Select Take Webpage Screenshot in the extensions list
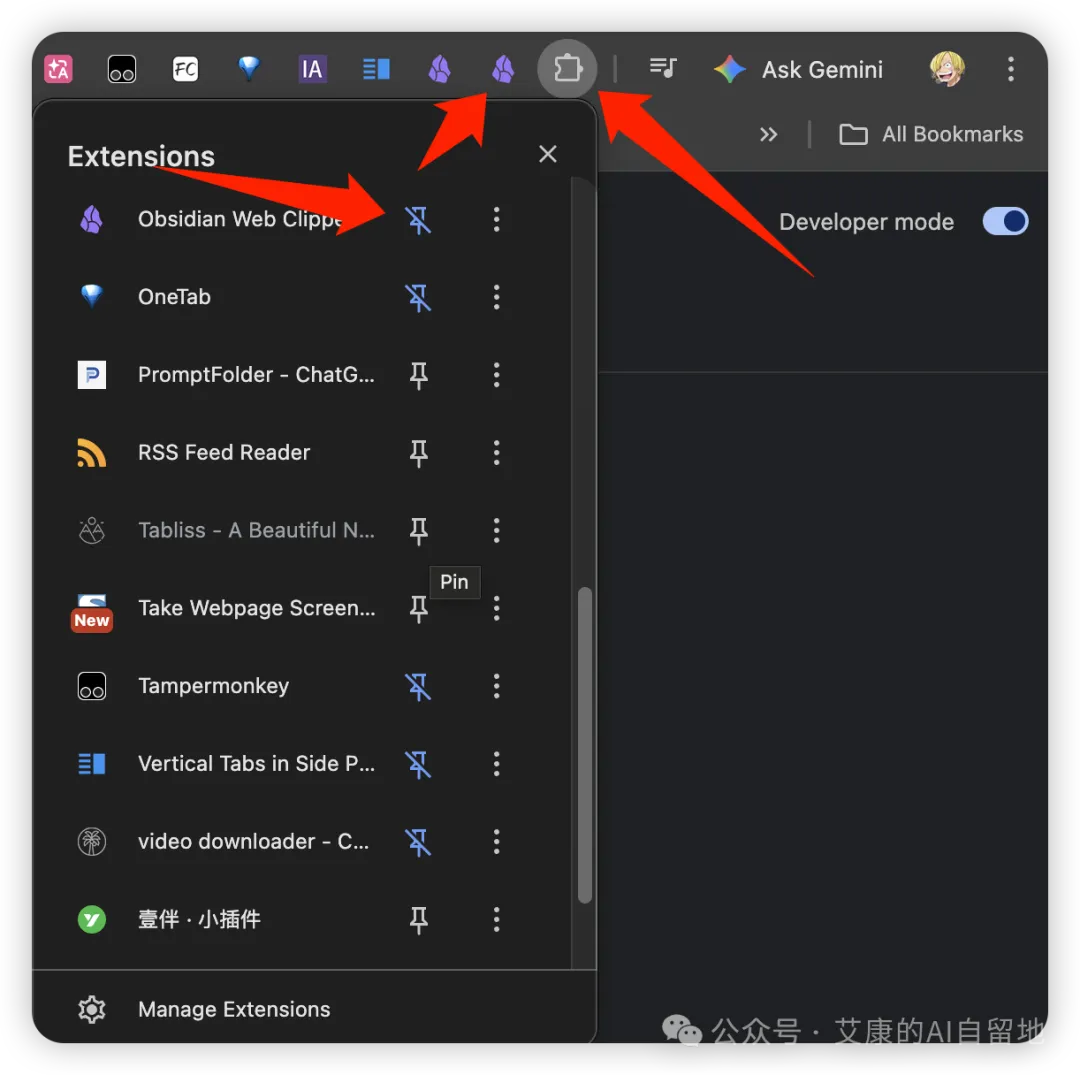This screenshot has width=1080, height=1075. (256, 608)
